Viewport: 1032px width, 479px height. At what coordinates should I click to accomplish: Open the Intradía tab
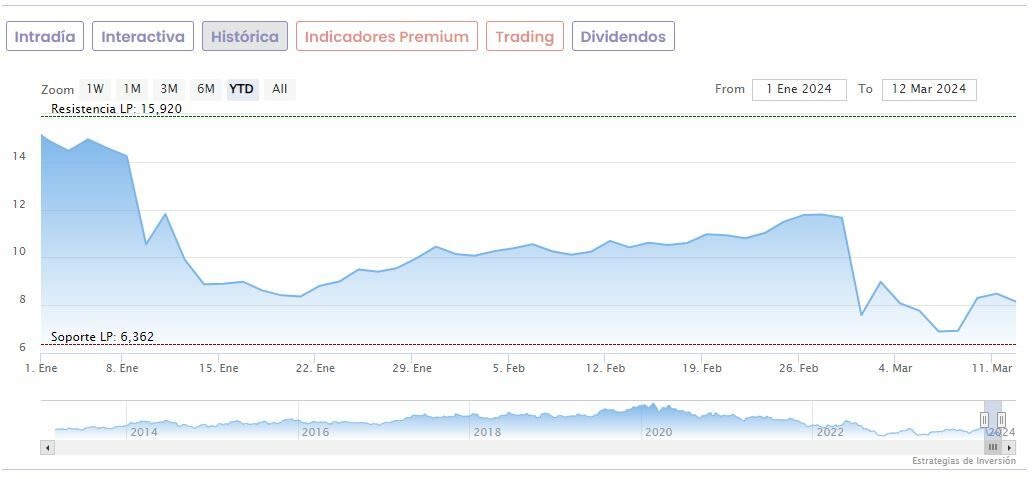pos(45,37)
